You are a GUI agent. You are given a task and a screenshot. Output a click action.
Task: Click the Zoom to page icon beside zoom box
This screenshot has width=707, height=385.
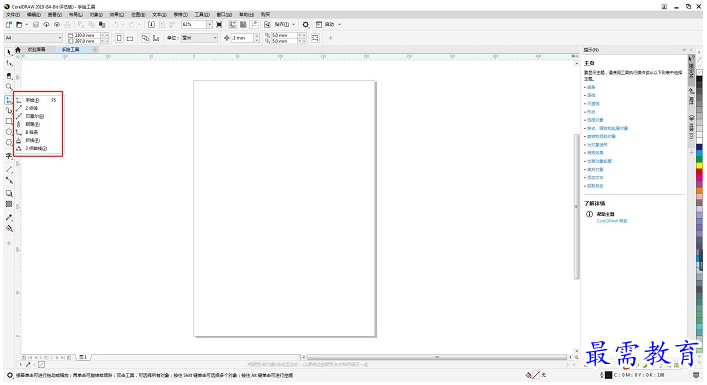220,24
